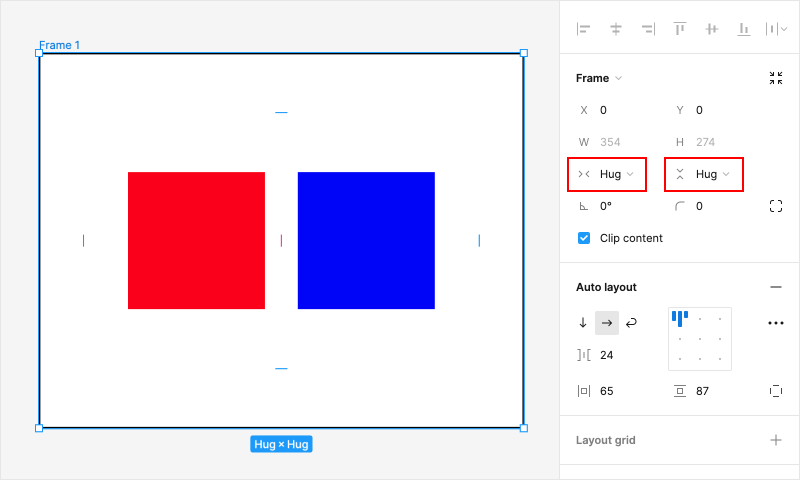
Task: Add a layout grid with plus
Action: click(776, 440)
